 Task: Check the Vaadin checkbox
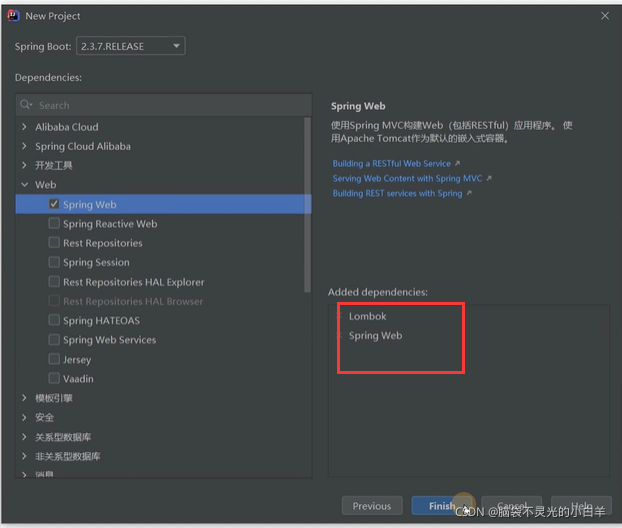(54, 378)
